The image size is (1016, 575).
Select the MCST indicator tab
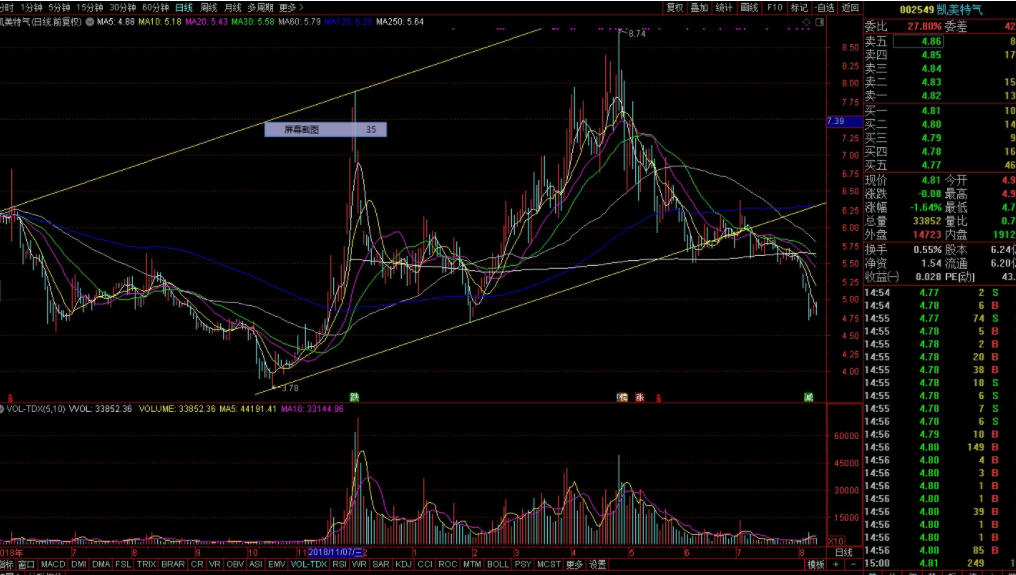[549, 565]
